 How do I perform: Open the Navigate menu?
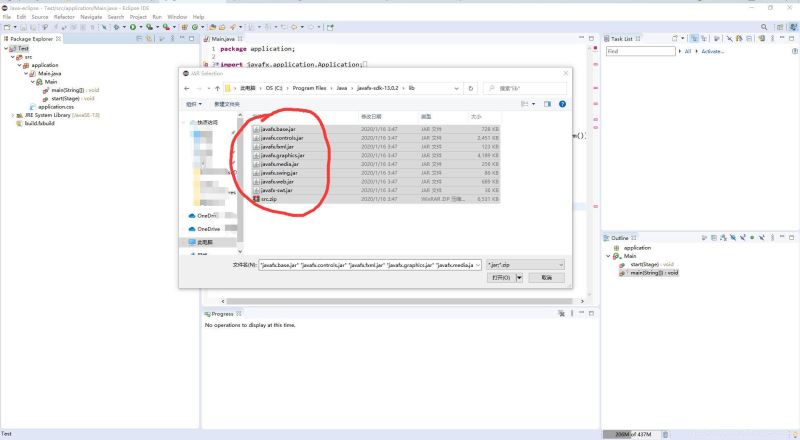click(x=91, y=17)
